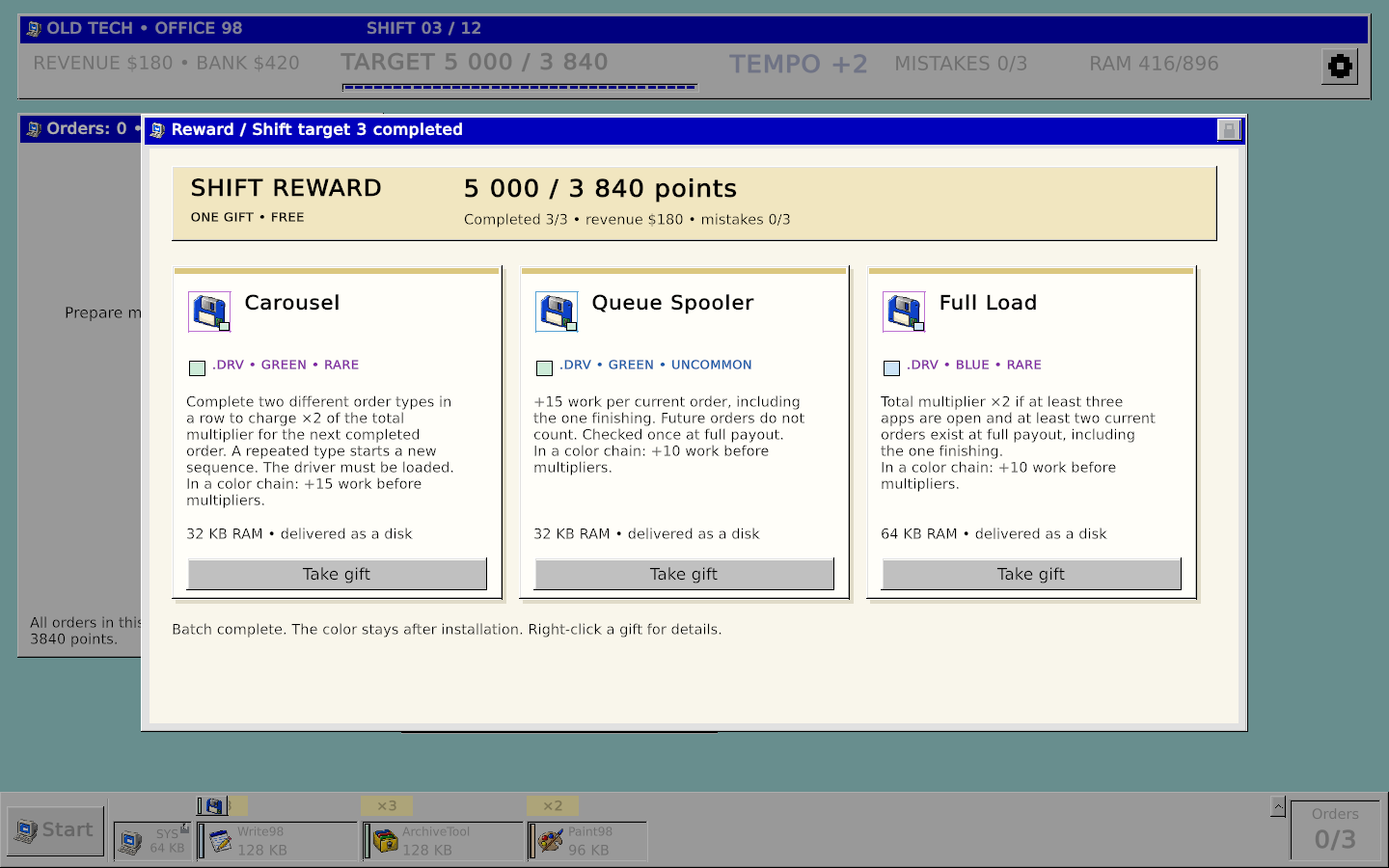This screenshot has height=868, width=1389.
Task: Open the settings gear in the top bar
Action: (1340, 67)
